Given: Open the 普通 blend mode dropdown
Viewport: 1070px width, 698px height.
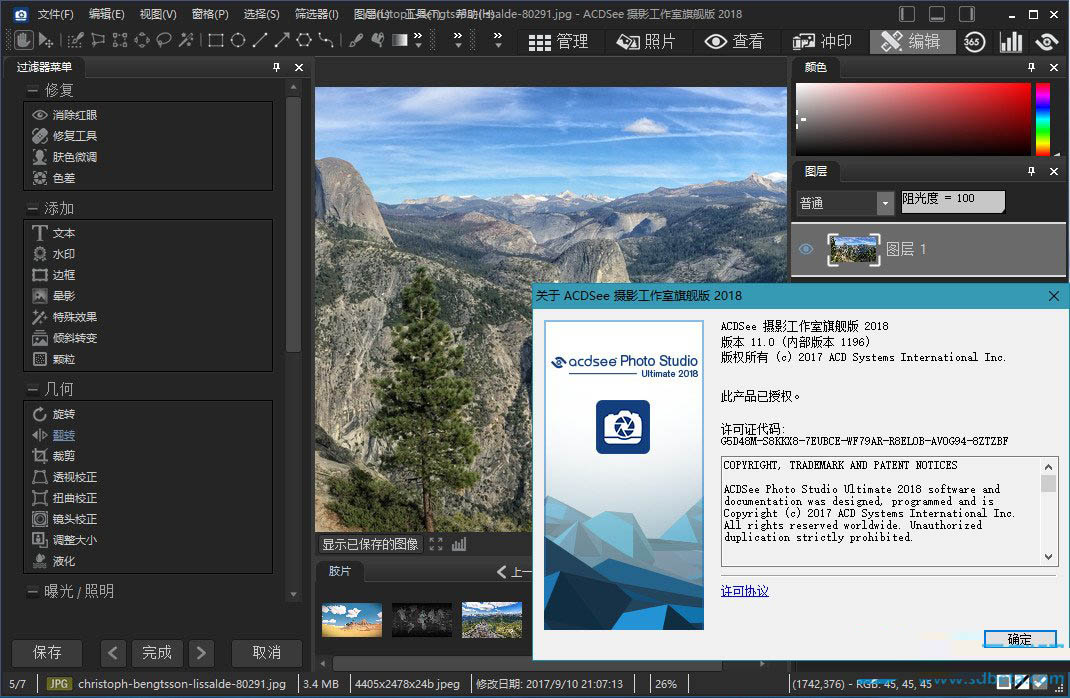Looking at the screenshot, I should (885, 203).
